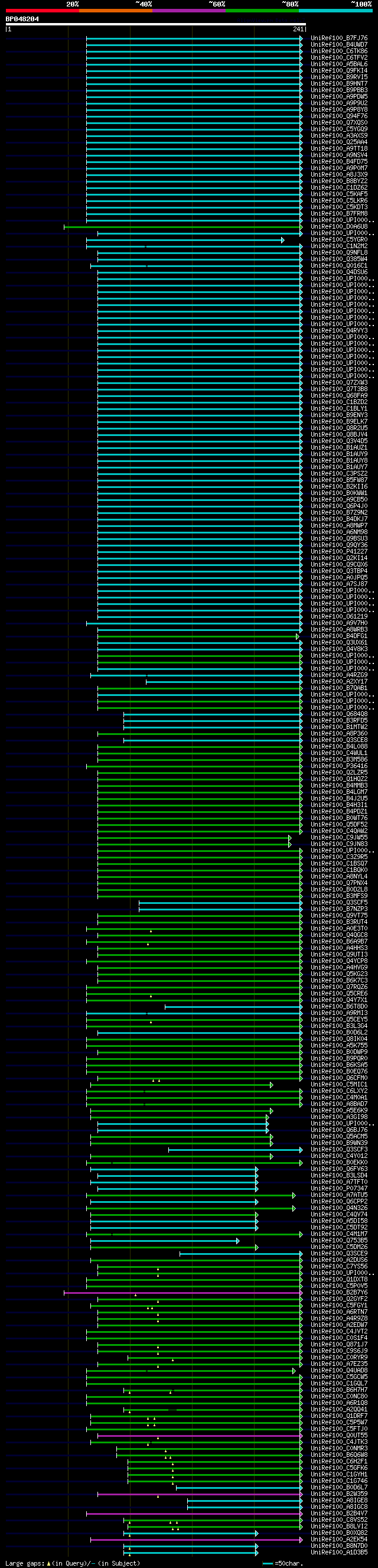
Task: Click the UniRef100_C9JW55 entry
Action: coord(339,838)
